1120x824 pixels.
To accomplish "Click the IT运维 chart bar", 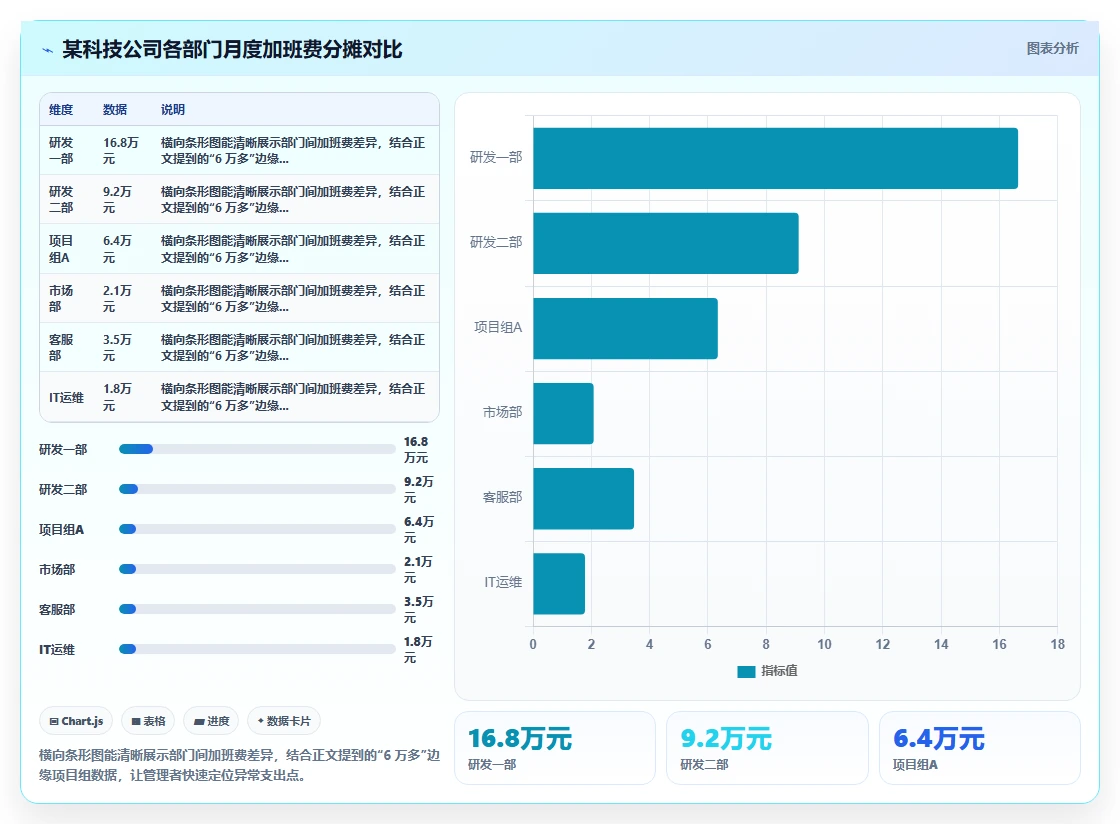I will pyautogui.click(x=559, y=583).
